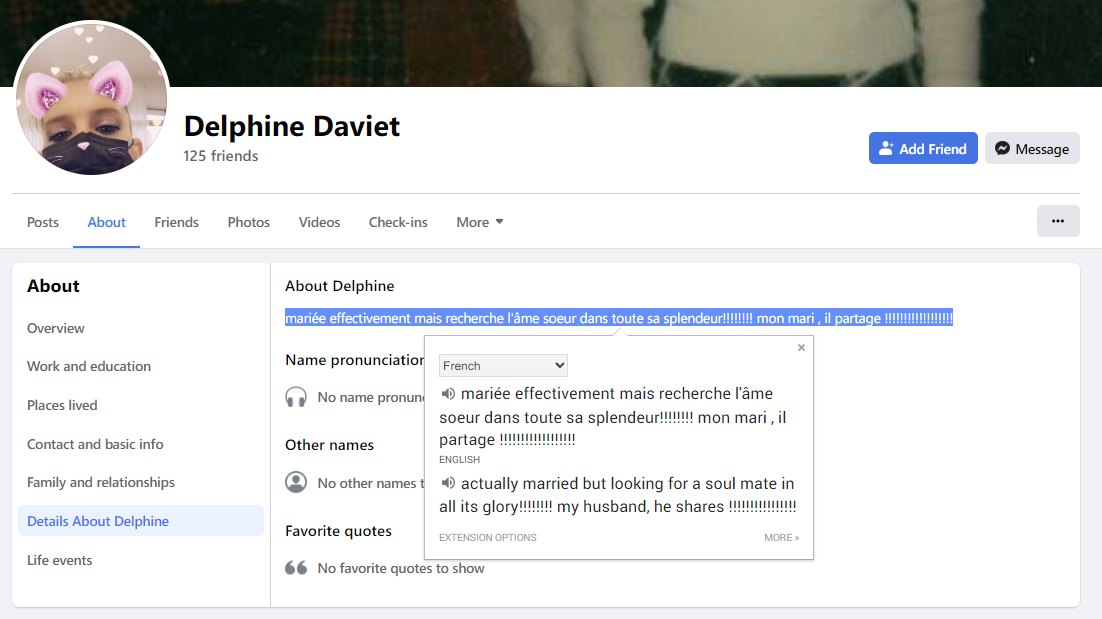Select the About tab

tap(106, 222)
